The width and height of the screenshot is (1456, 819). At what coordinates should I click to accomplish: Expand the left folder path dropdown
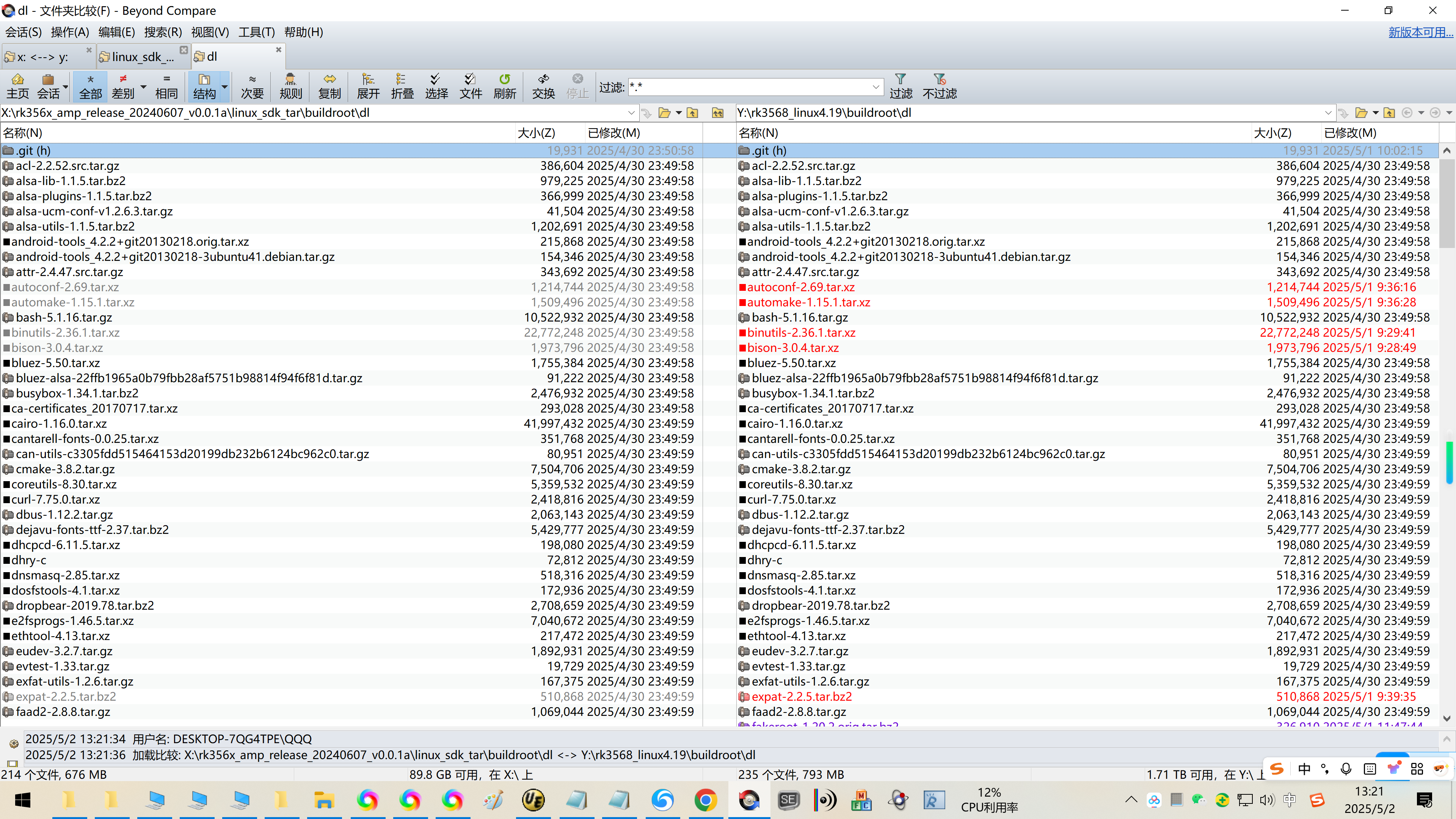tap(631, 113)
